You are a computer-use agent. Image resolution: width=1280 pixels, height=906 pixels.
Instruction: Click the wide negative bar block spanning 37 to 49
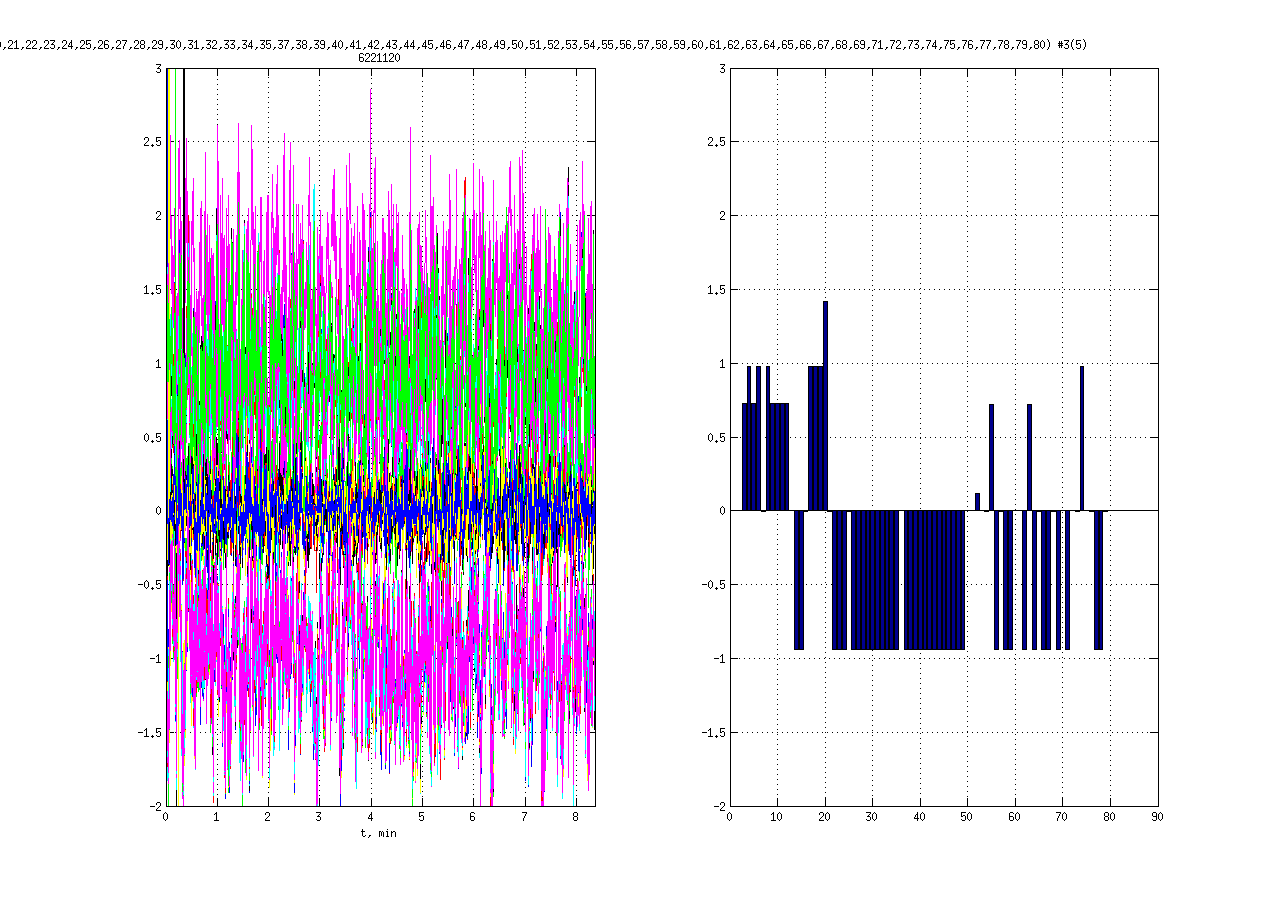[934, 580]
